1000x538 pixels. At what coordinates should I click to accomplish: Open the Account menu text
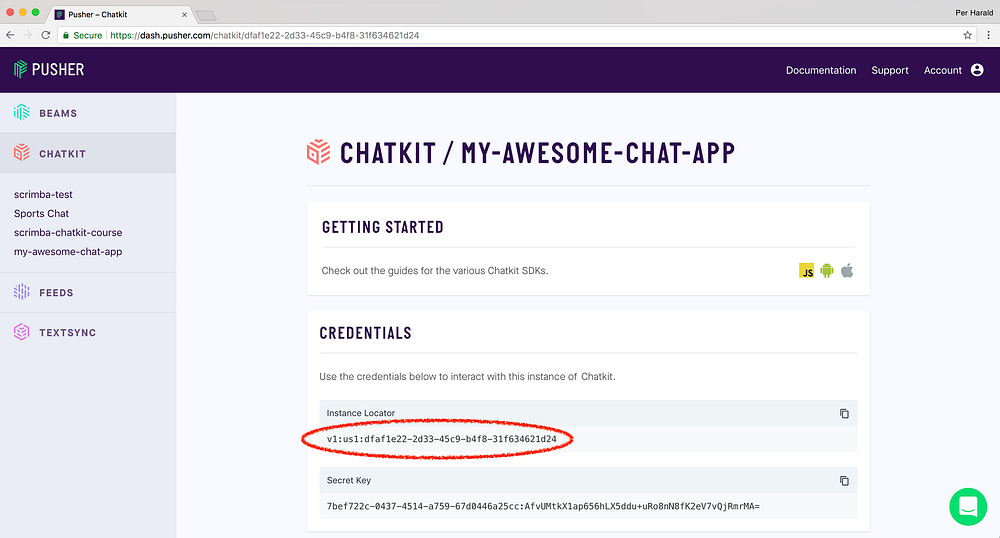click(943, 70)
